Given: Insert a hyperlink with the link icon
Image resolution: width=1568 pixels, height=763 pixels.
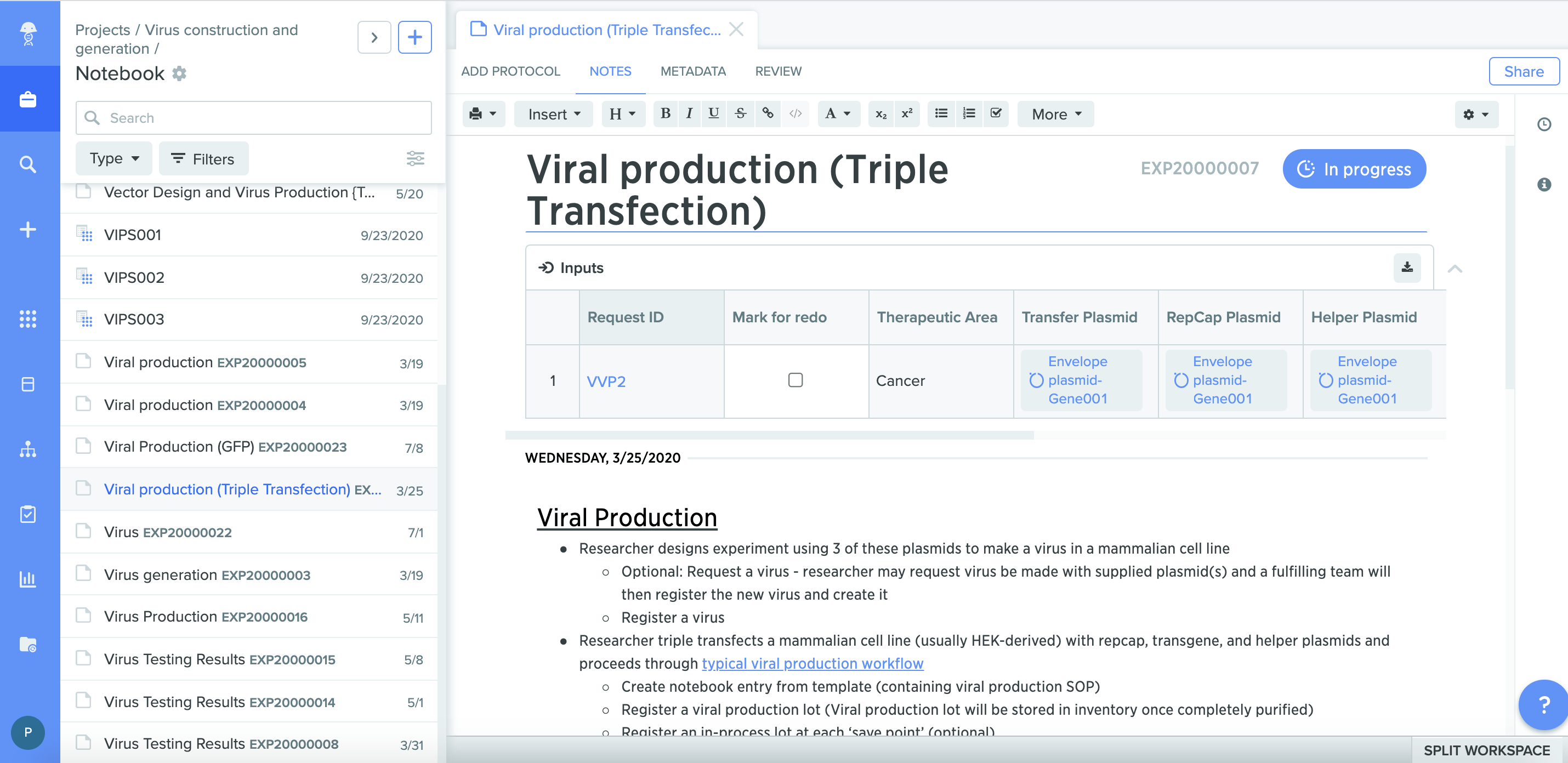Looking at the screenshot, I should pos(768,114).
